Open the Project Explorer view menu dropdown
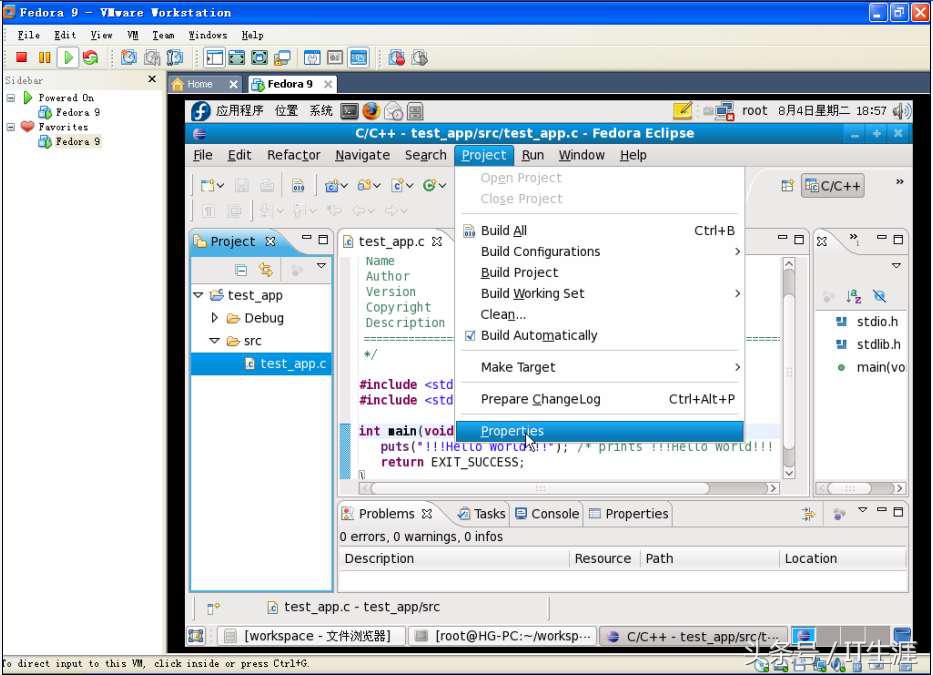The height and width of the screenshot is (675, 933). tap(321, 266)
